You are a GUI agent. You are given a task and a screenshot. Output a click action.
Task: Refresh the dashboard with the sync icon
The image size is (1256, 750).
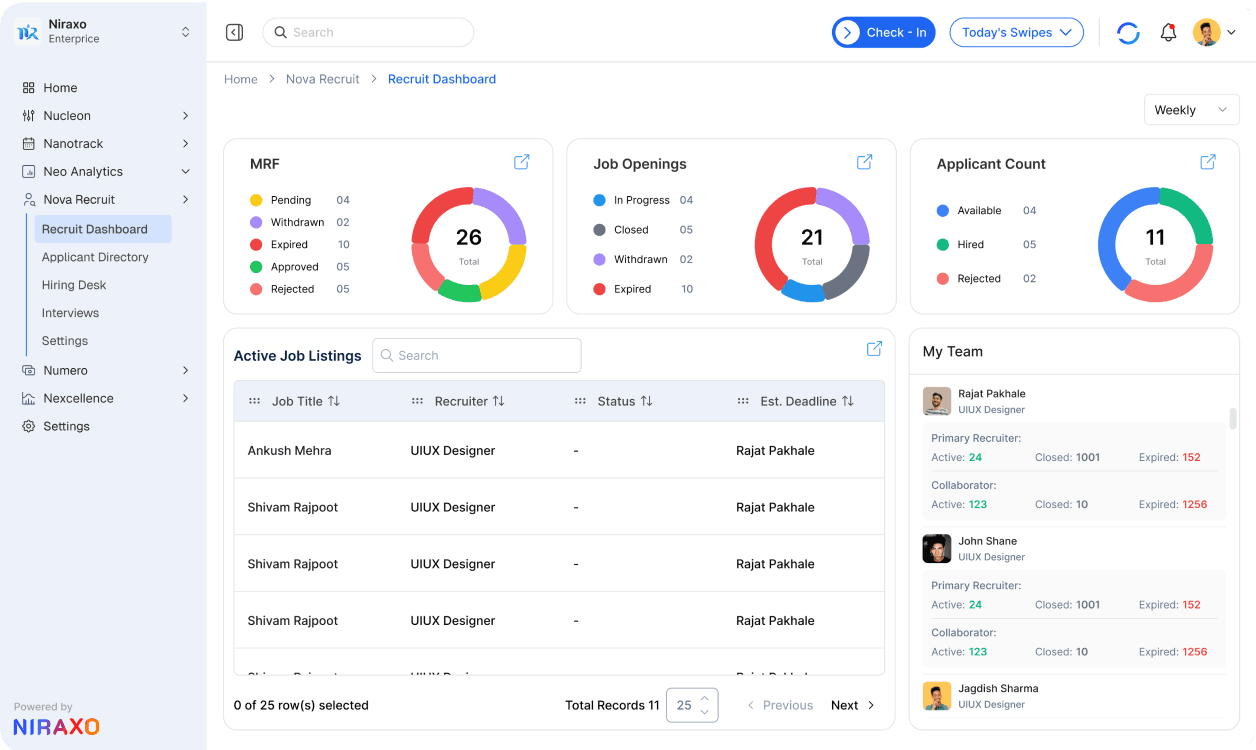point(1128,32)
